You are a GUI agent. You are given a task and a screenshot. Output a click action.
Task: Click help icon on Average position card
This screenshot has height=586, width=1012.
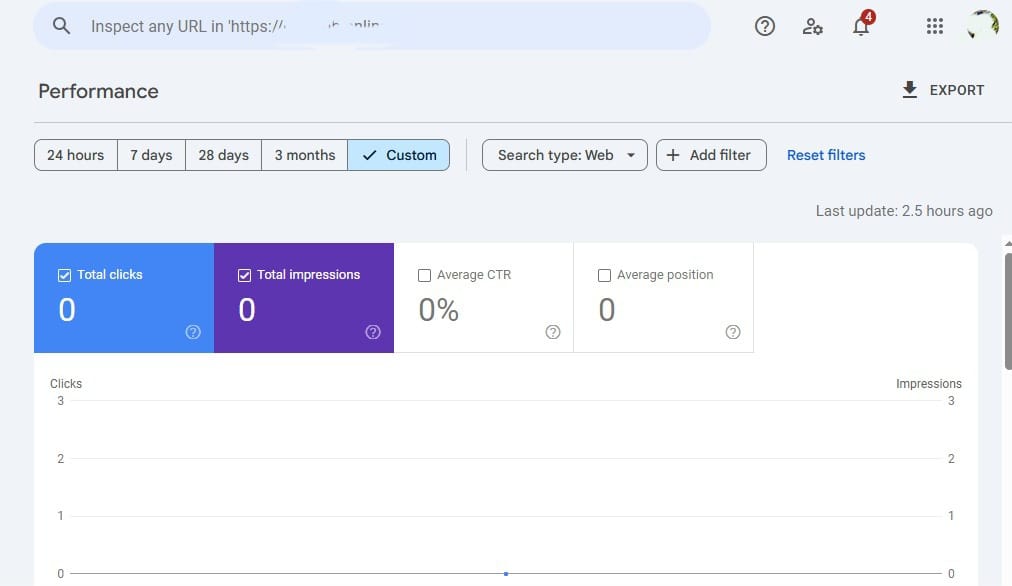[733, 333]
